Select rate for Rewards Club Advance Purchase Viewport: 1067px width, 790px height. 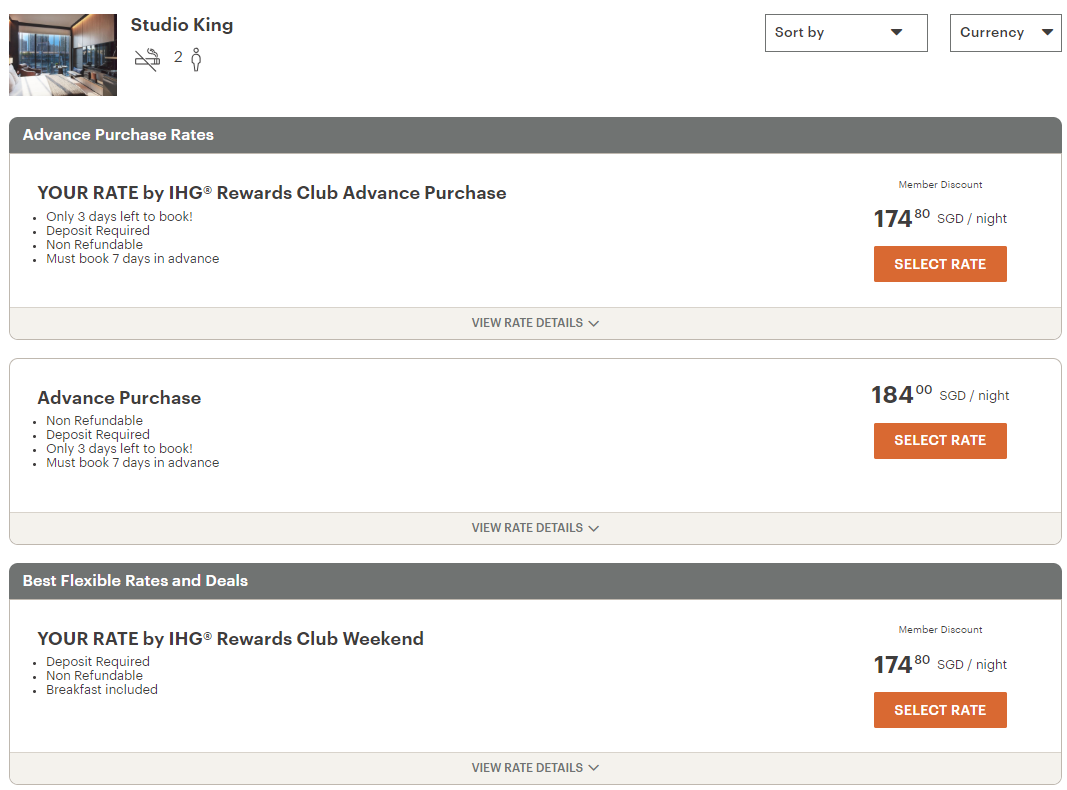click(x=939, y=264)
